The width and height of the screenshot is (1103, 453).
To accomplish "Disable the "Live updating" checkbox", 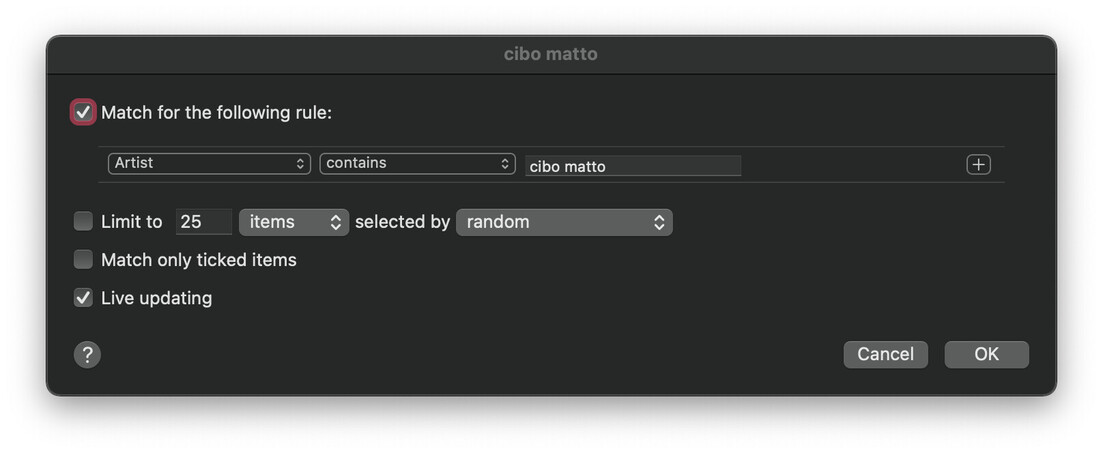I will coord(83,298).
